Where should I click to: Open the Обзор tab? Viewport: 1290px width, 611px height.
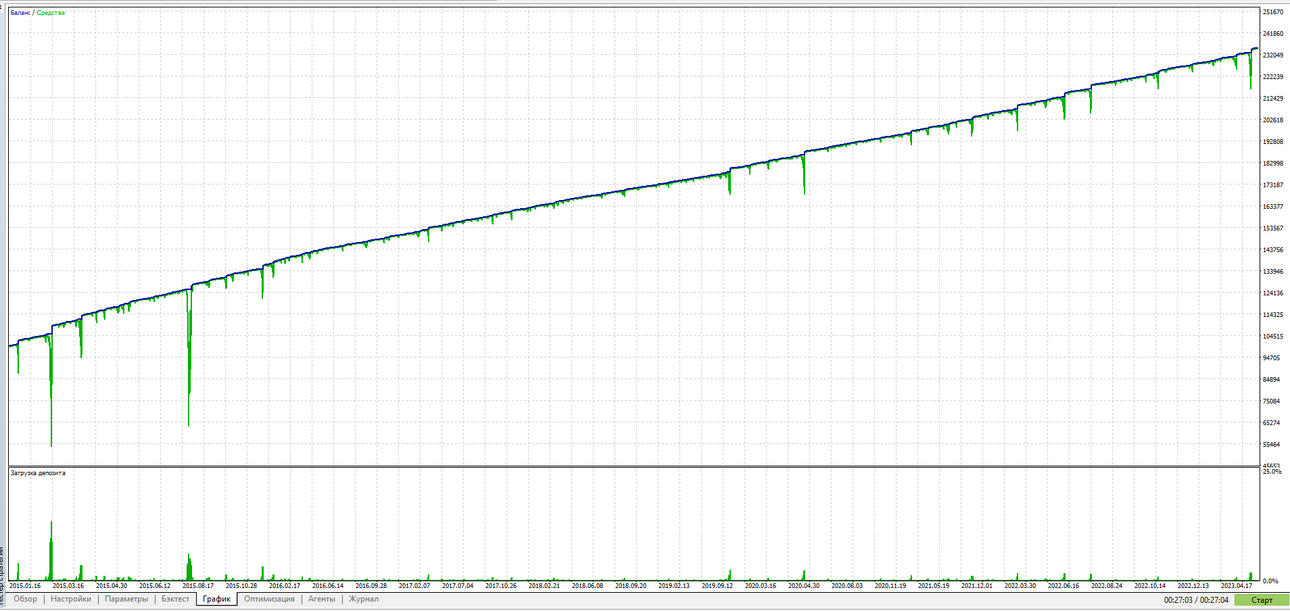(x=25, y=599)
